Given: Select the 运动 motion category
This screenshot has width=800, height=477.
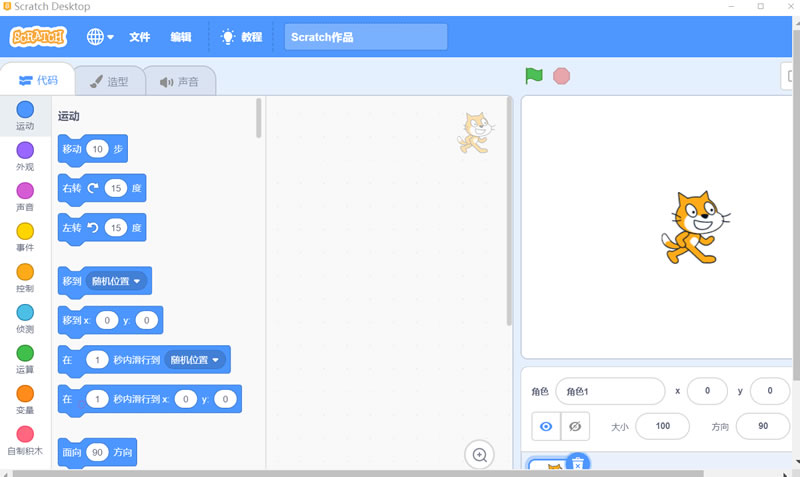Looking at the screenshot, I should [x=25, y=115].
